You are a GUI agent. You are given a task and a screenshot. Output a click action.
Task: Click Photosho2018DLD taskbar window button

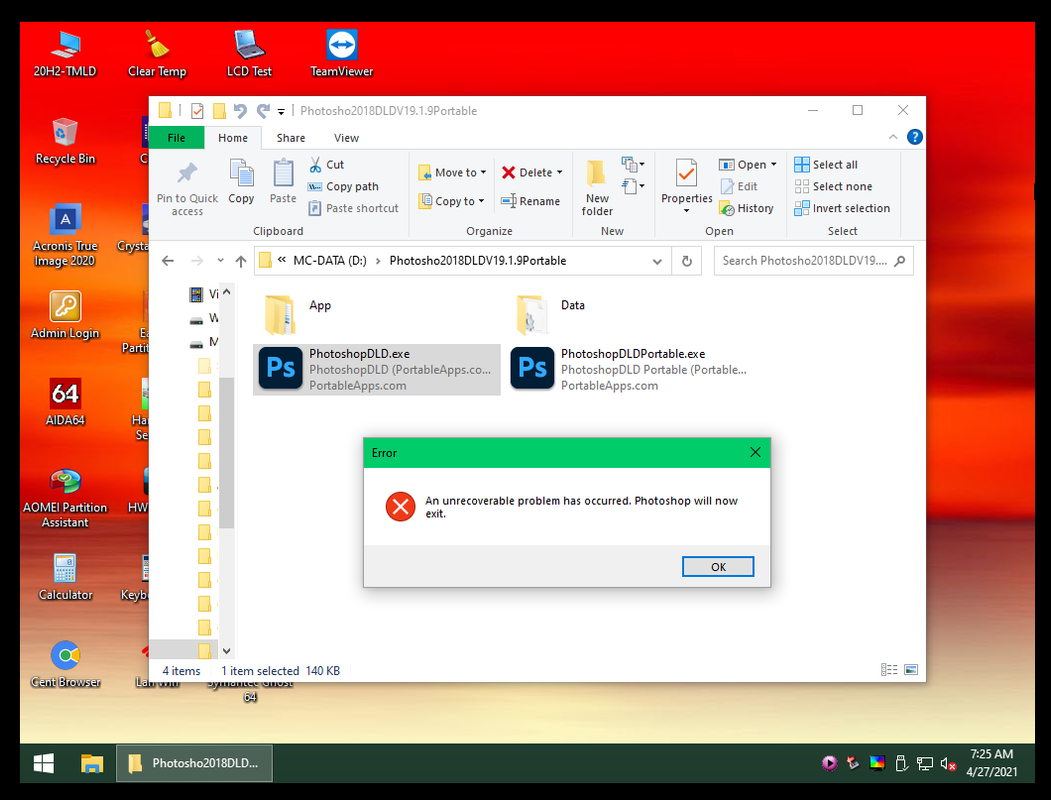pos(194,763)
